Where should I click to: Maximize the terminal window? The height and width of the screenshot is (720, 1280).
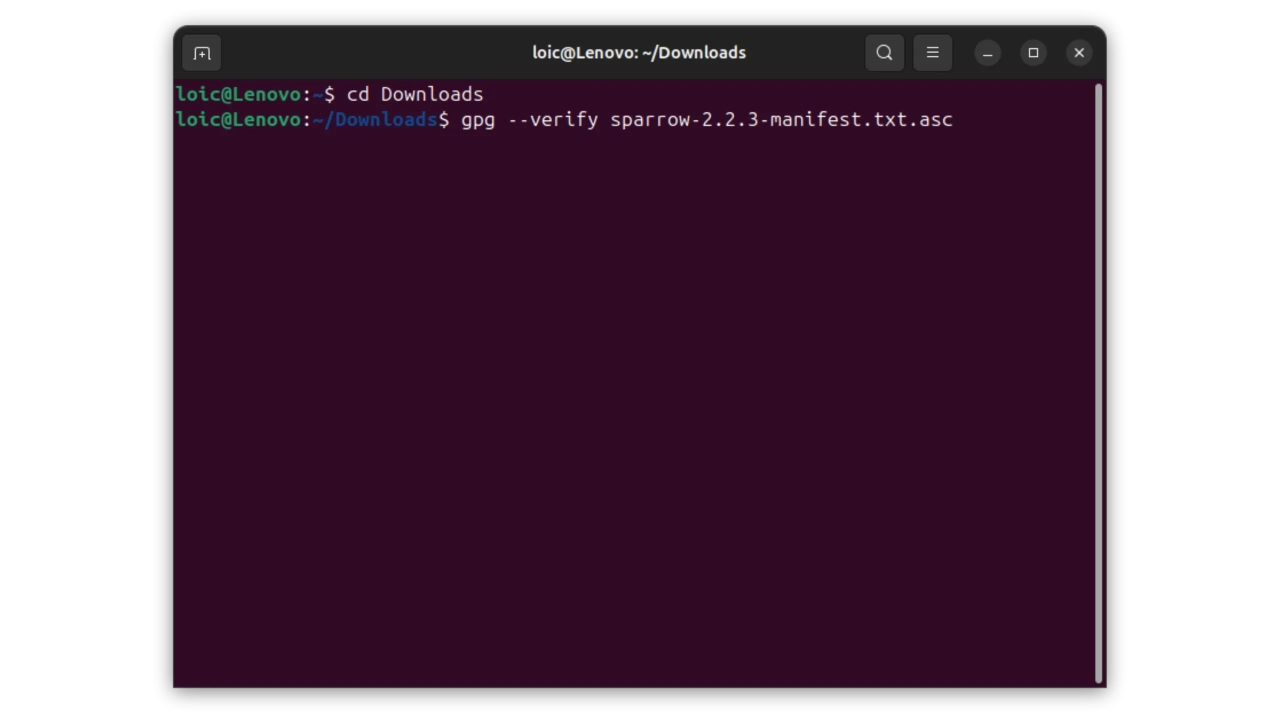(x=1033, y=53)
